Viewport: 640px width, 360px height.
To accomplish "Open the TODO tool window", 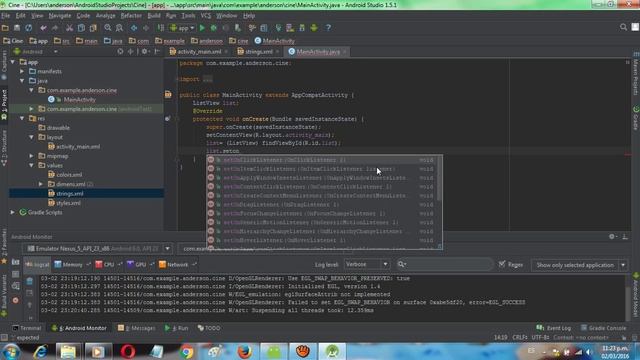I will (209, 328).
